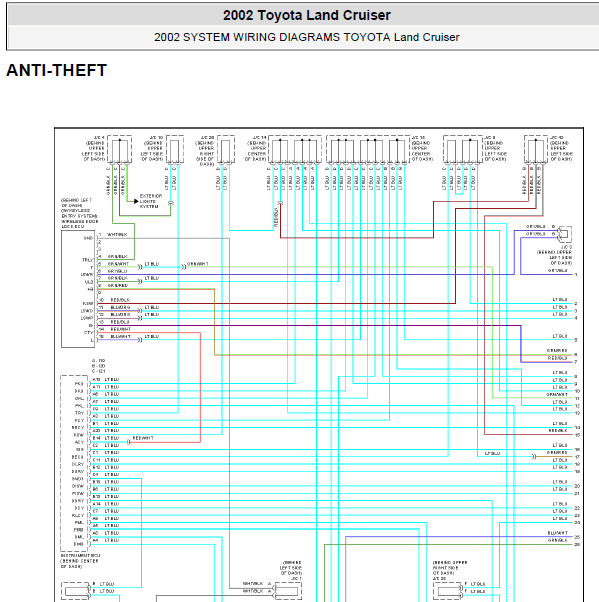Click the 'EXTERIOR LIGHTS SYSTEM' arrow label
This screenshot has width=599, height=602.
(150, 201)
